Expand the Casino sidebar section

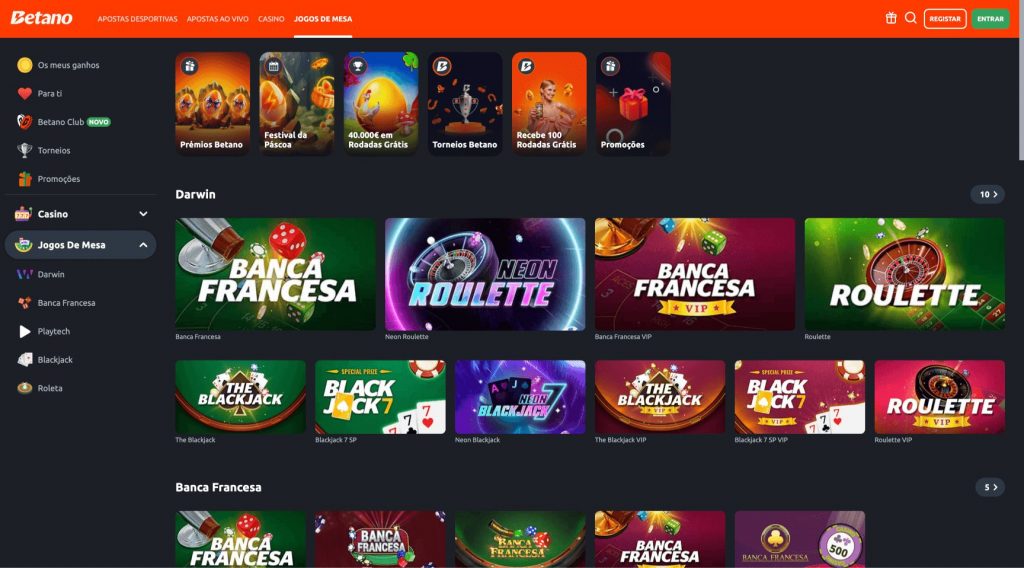[x=80, y=213]
